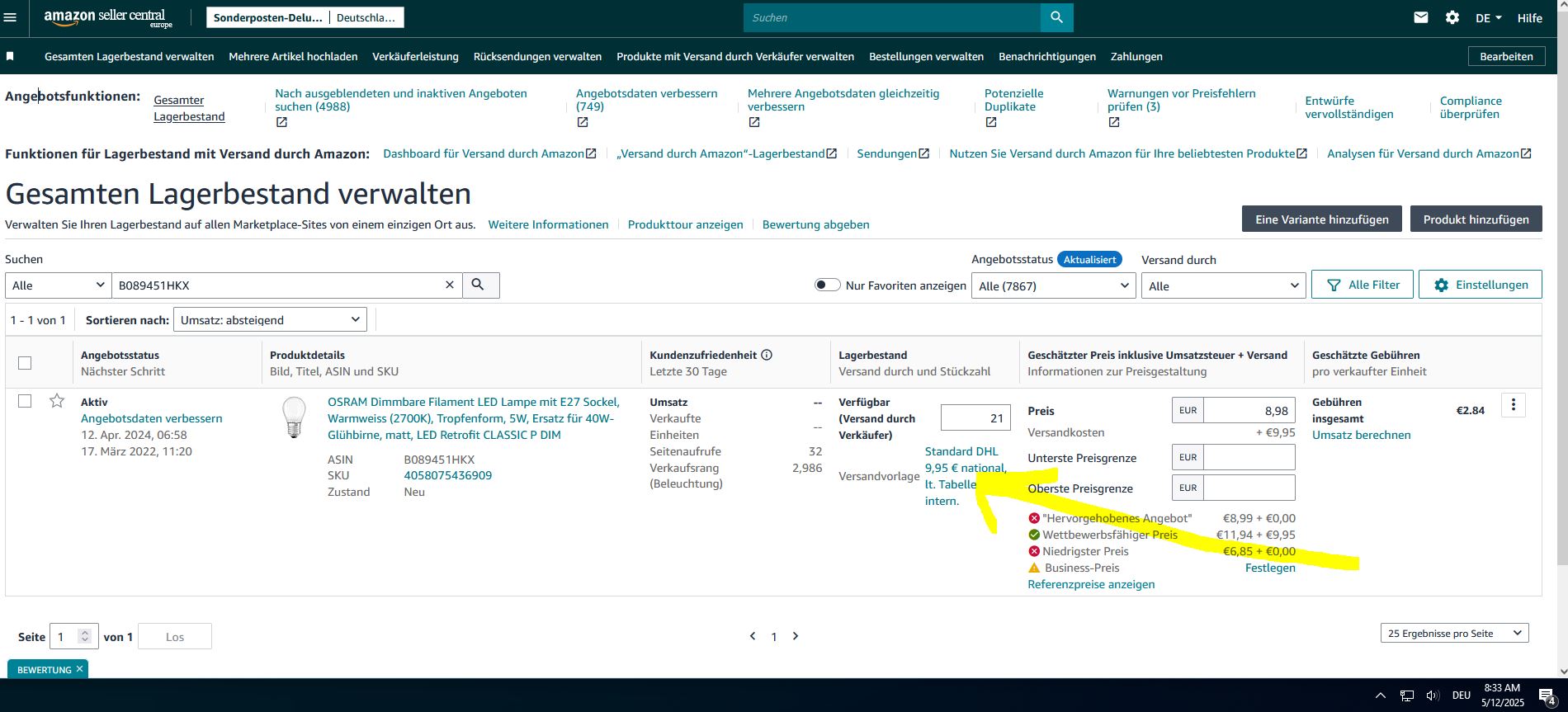Viewport: 1568px width, 712px height.
Task: Open the Alle search field dropdown
Action: click(x=58, y=285)
